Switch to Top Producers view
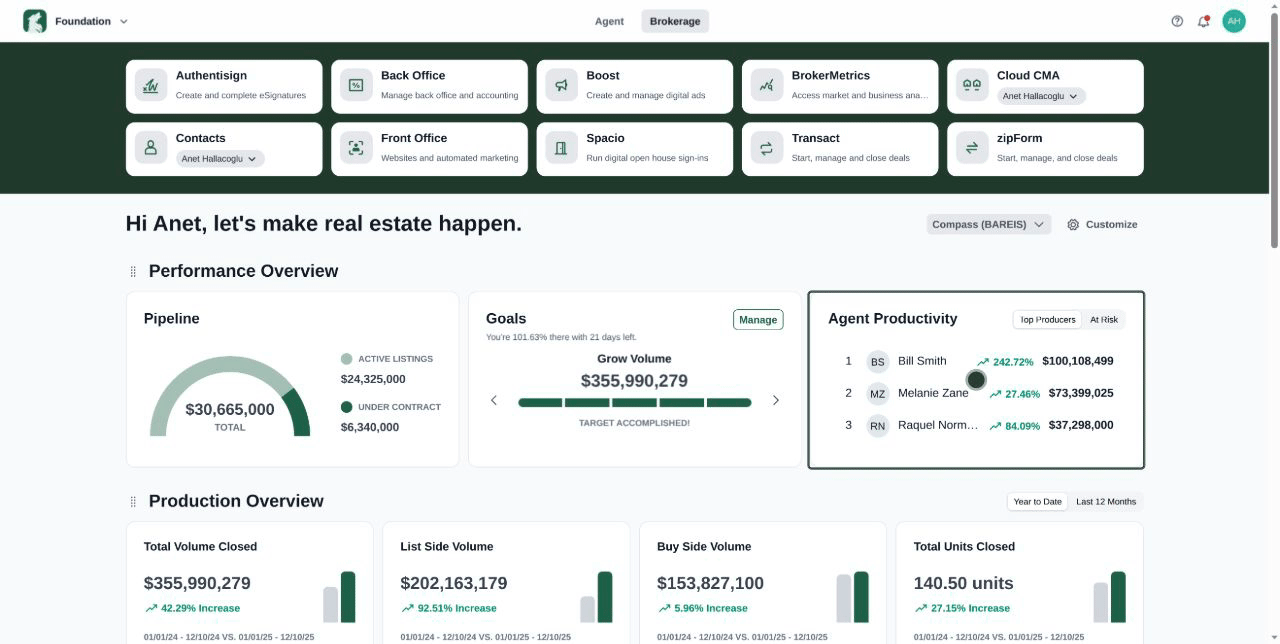1280x644 pixels. click(x=1047, y=319)
